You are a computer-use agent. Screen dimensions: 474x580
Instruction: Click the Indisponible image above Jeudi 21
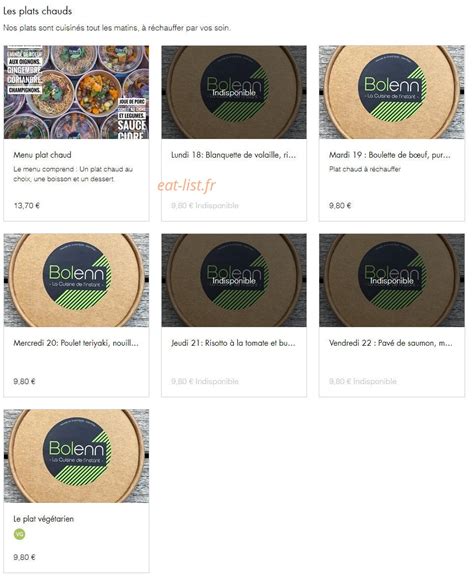234,280
